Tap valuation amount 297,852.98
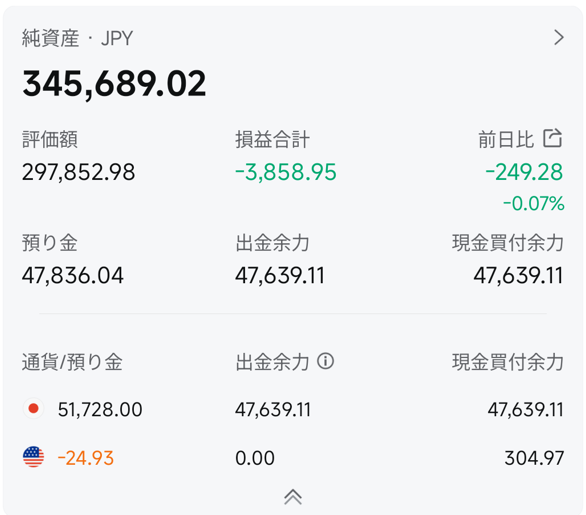Screen dimensions: 586x515 pyautogui.click(x=78, y=172)
